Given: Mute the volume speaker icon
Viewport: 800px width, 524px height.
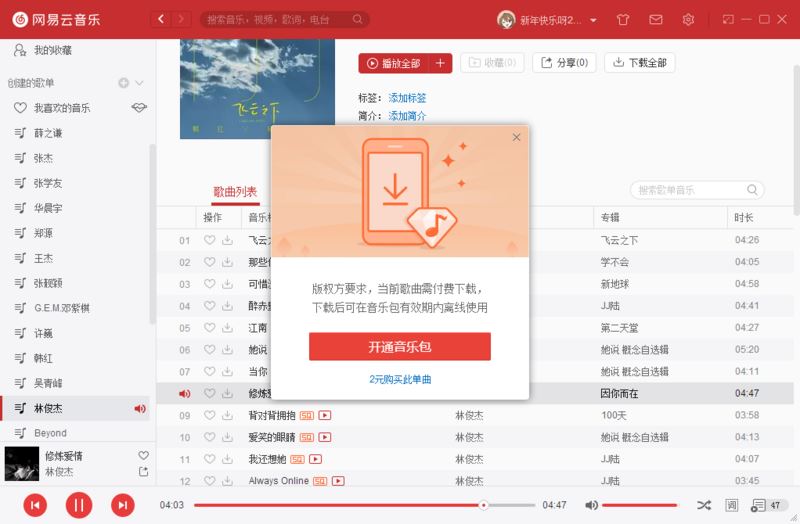Looking at the screenshot, I should tap(591, 505).
